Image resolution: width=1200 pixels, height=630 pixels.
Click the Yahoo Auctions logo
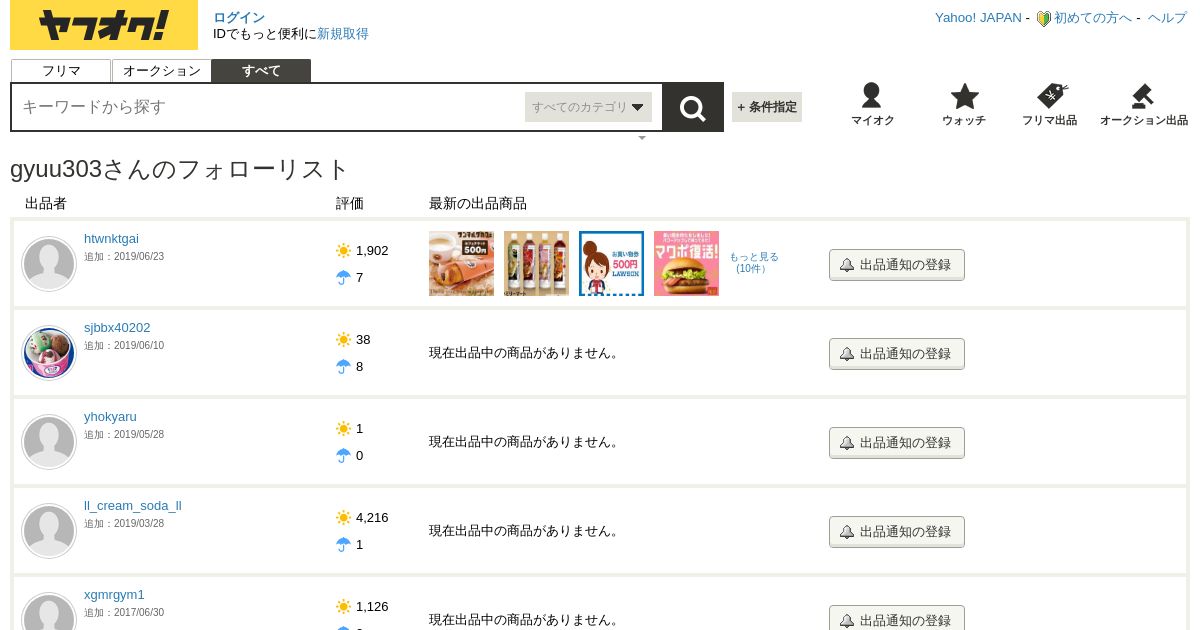click(104, 25)
